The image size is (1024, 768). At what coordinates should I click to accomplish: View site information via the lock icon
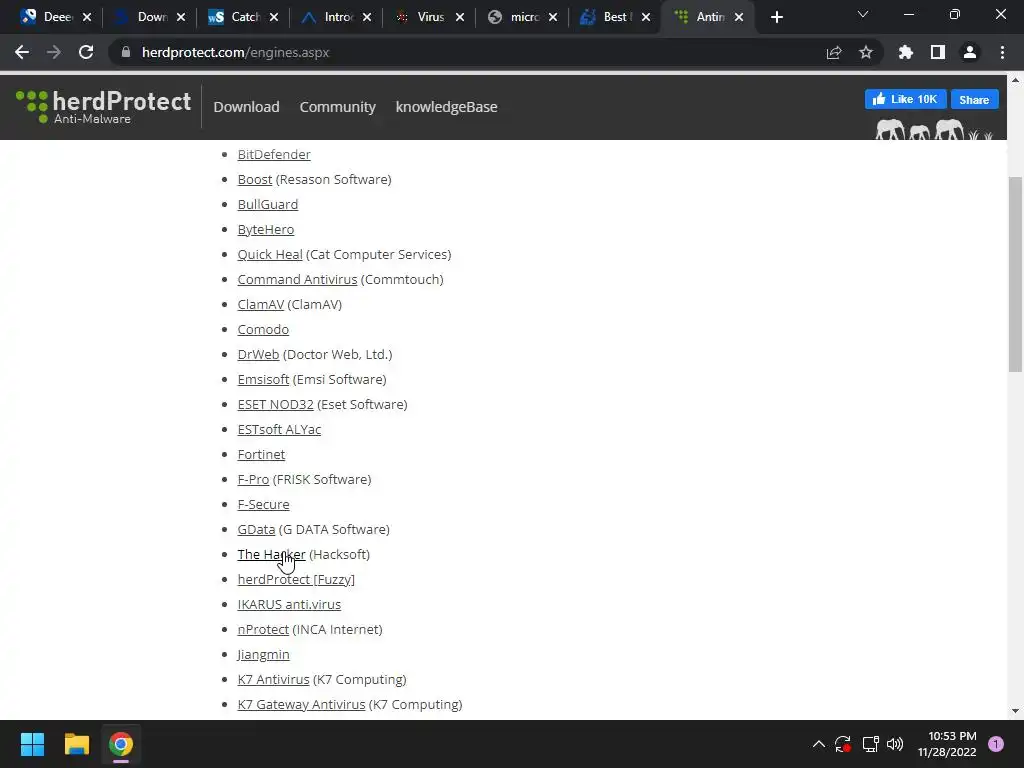click(126, 52)
